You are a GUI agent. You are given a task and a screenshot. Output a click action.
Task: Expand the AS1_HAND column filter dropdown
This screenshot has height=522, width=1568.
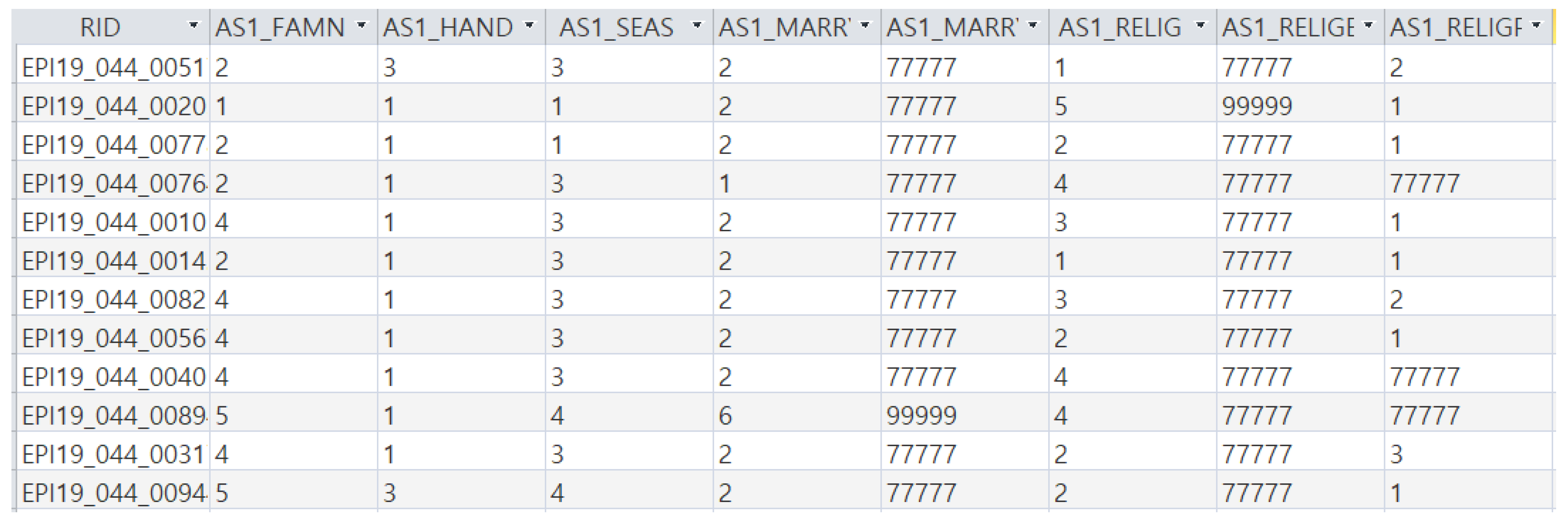530,26
